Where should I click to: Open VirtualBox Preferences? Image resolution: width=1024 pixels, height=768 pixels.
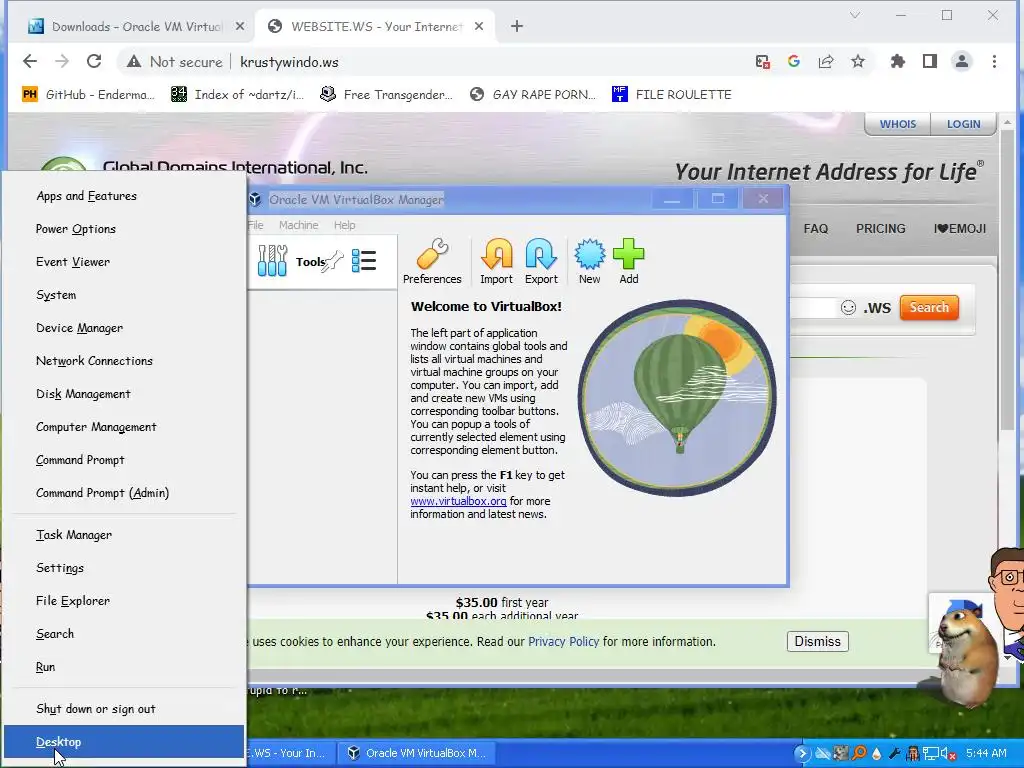tap(432, 261)
